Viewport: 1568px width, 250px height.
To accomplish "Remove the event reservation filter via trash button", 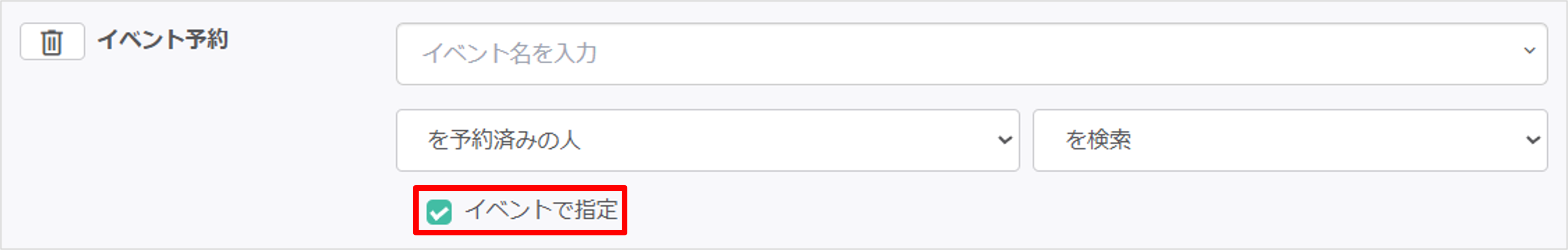I will point(52,42).
